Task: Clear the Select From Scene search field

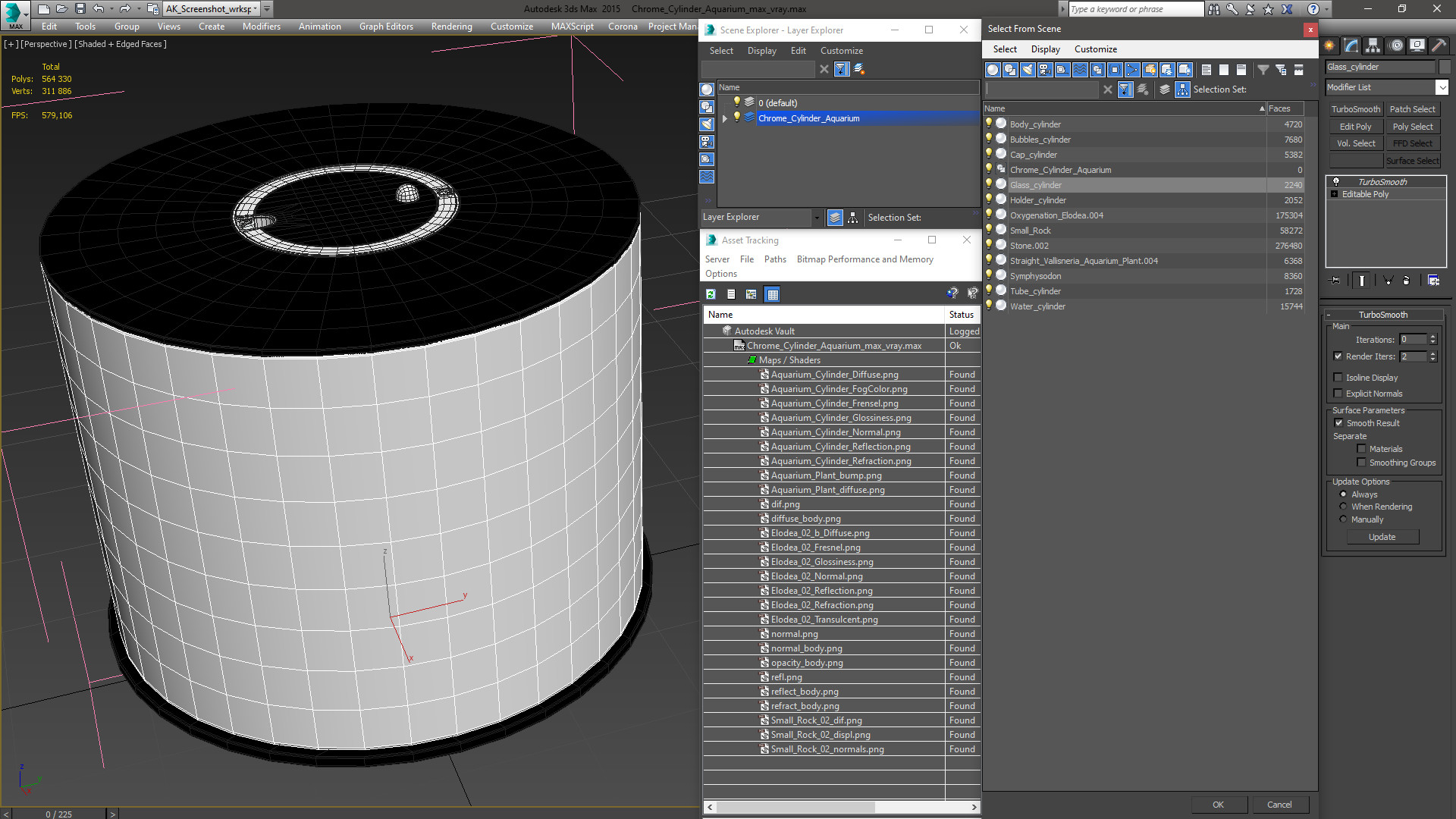Action: 1108,89
